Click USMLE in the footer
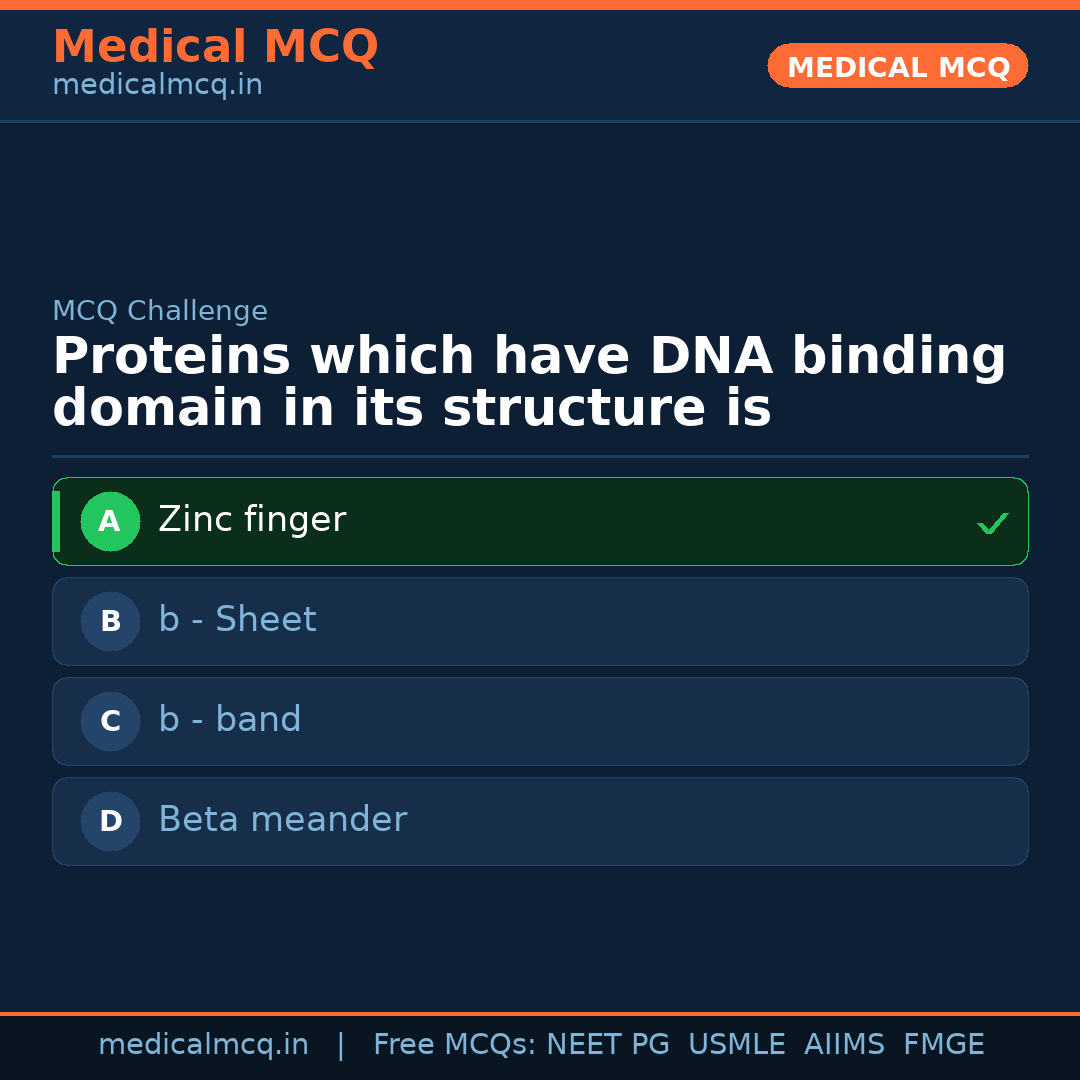Viewport: 1080px width, 1080px height. click(736, 1045)
